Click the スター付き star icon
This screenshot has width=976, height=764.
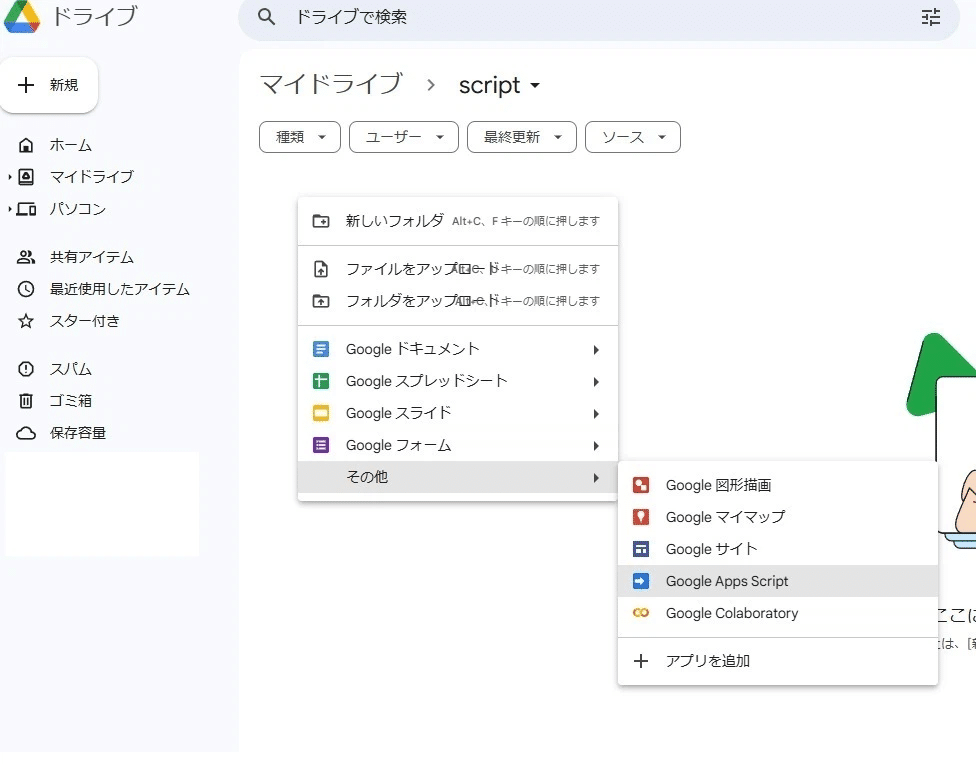click(x=26, y=321)
